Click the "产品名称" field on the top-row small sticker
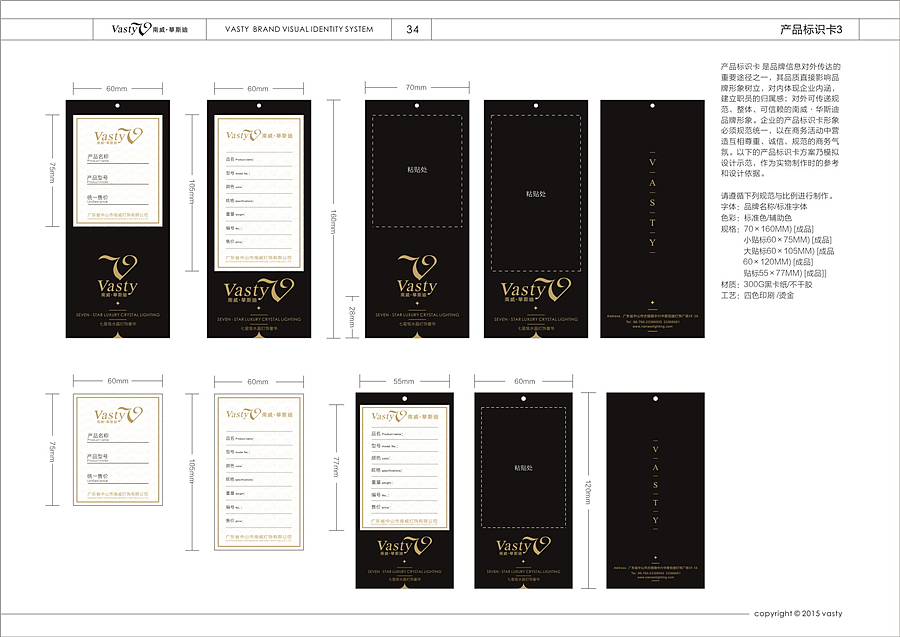900x637 pixels. point(117,158)
